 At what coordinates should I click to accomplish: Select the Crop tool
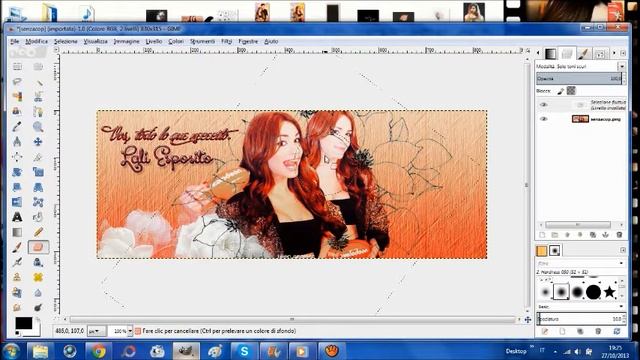[38, 157]
